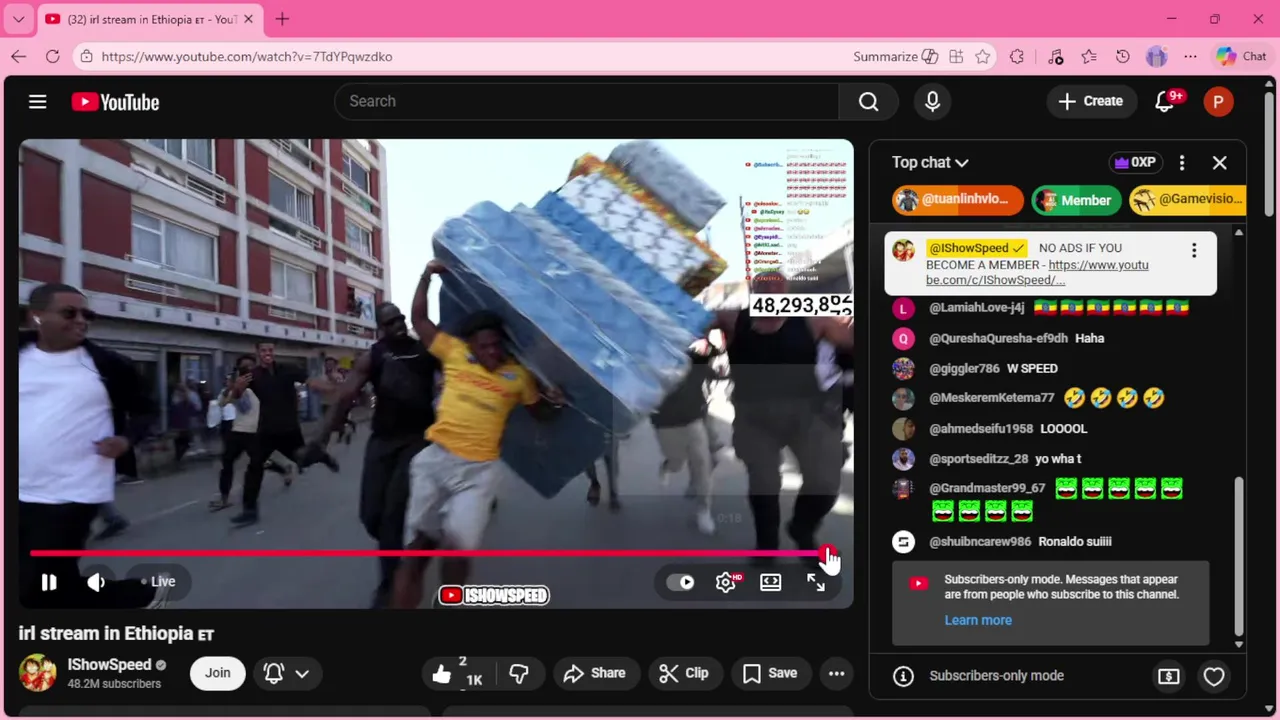The height and width of the screenshot is (720, 1280).
Task: Open Copilot Chat in browser
Action: [x=1241, y=57]
